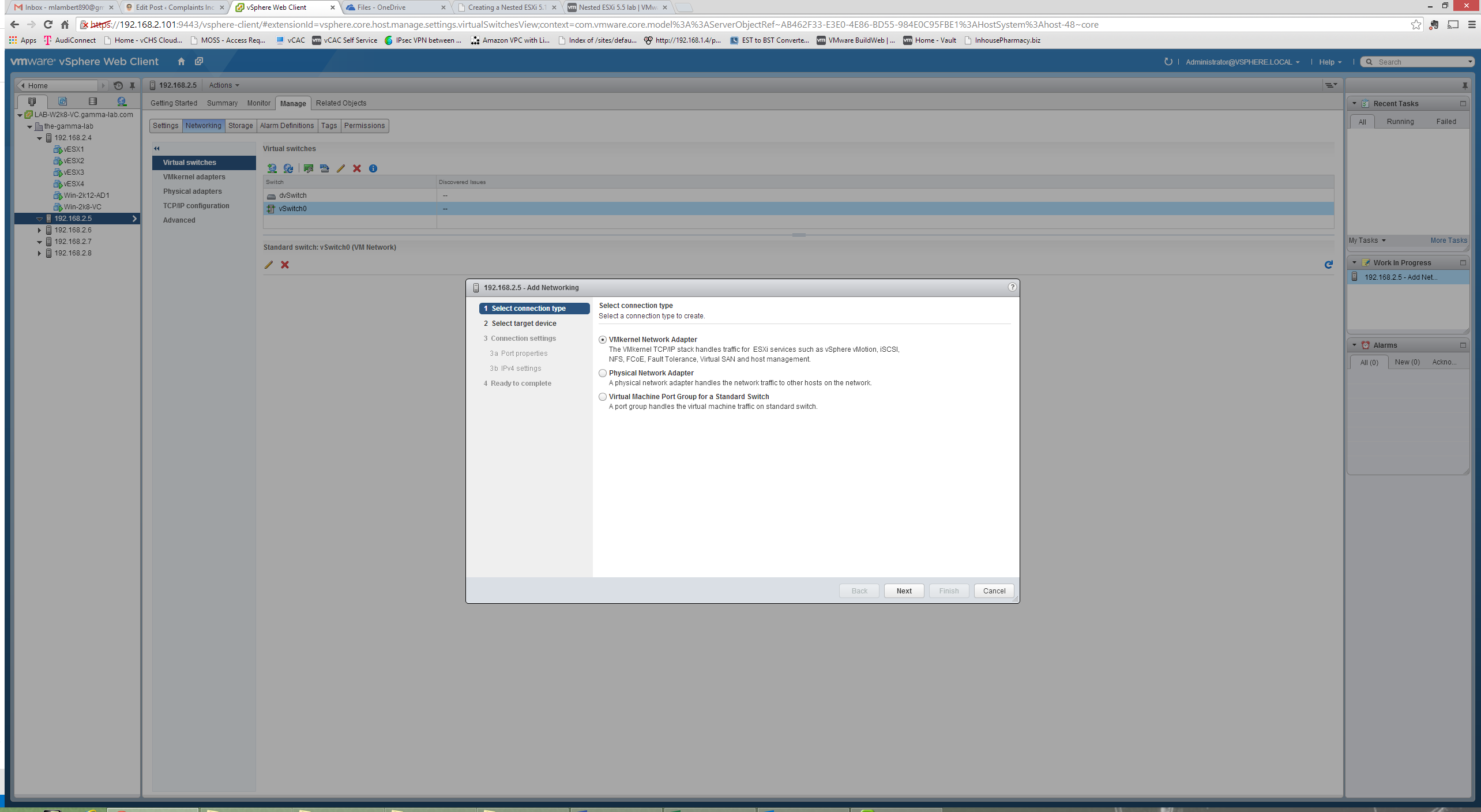Click Next in Add Networking wizard
The height and width of the screenshot is (812, 1481).
[904, 591]
